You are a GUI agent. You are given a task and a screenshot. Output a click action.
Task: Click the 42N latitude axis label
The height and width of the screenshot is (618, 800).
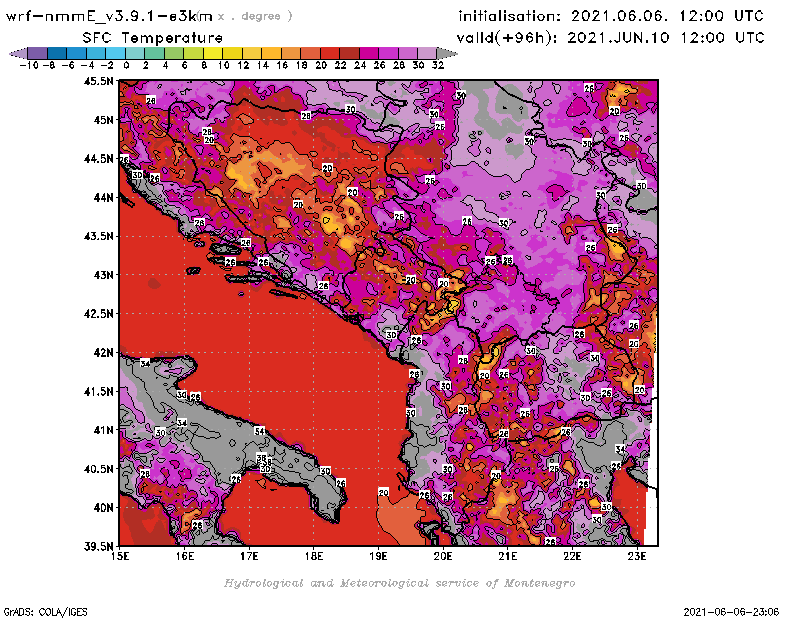[x=102, y=352]
